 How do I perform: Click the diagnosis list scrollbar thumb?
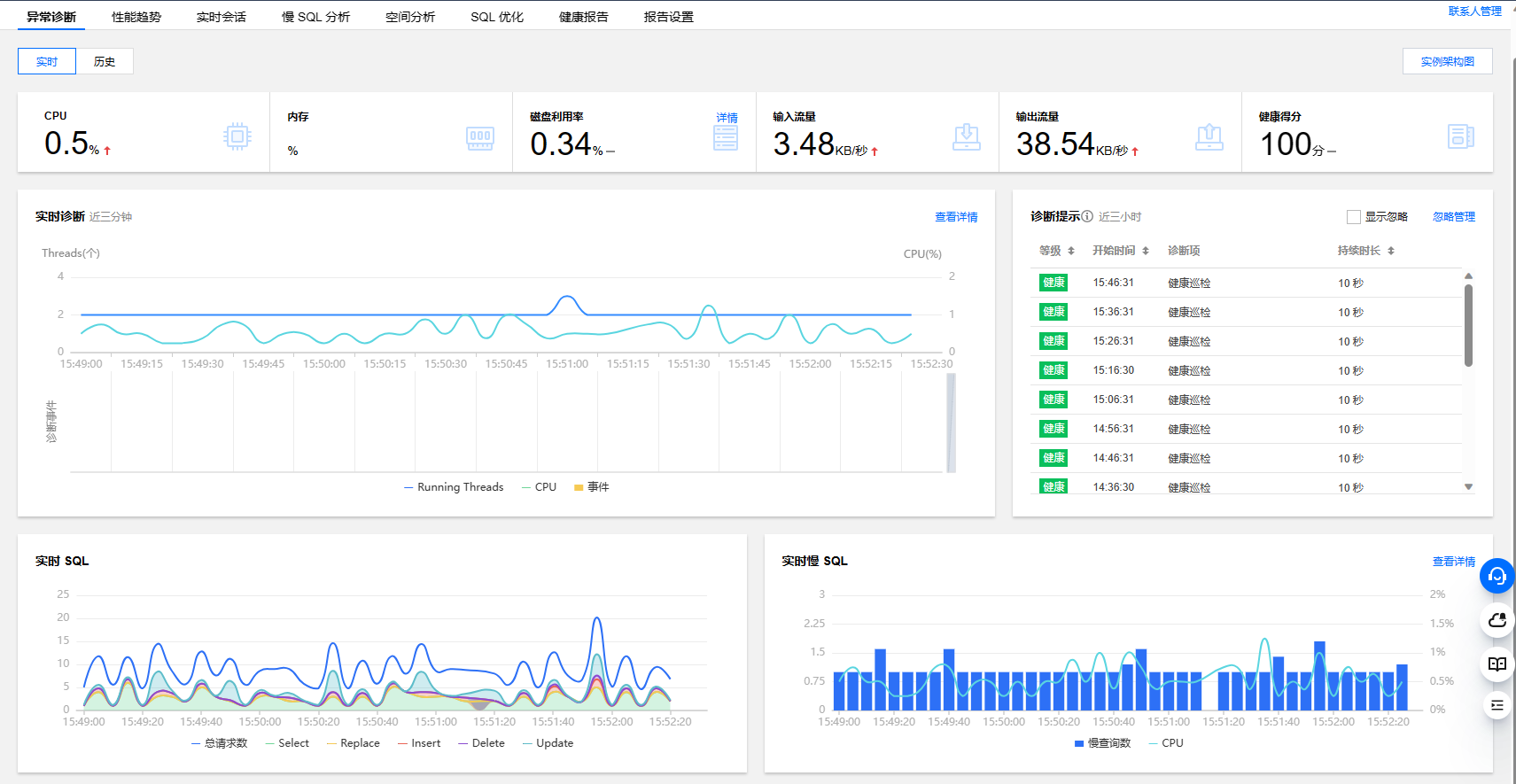point(1468,325)
